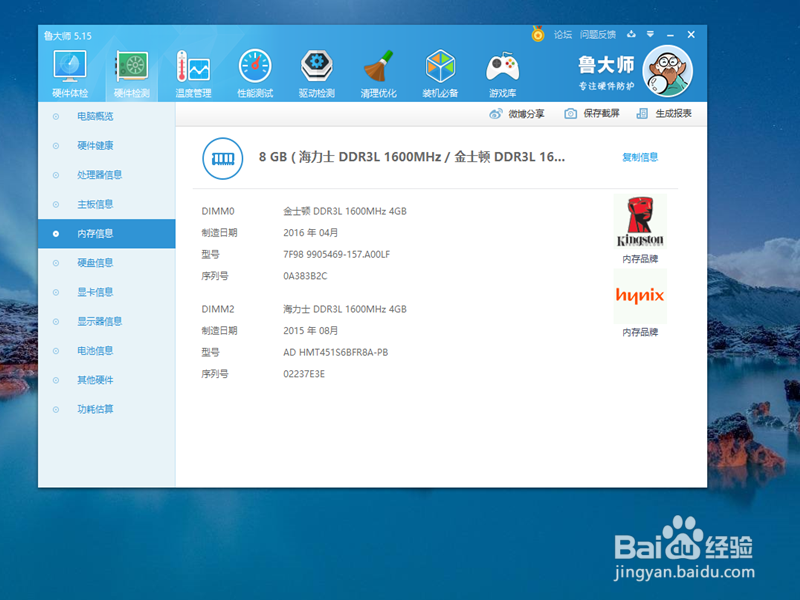Share via 微博分享
The image size is (800, 600).
pyautogui.click(x=517, y=114)
